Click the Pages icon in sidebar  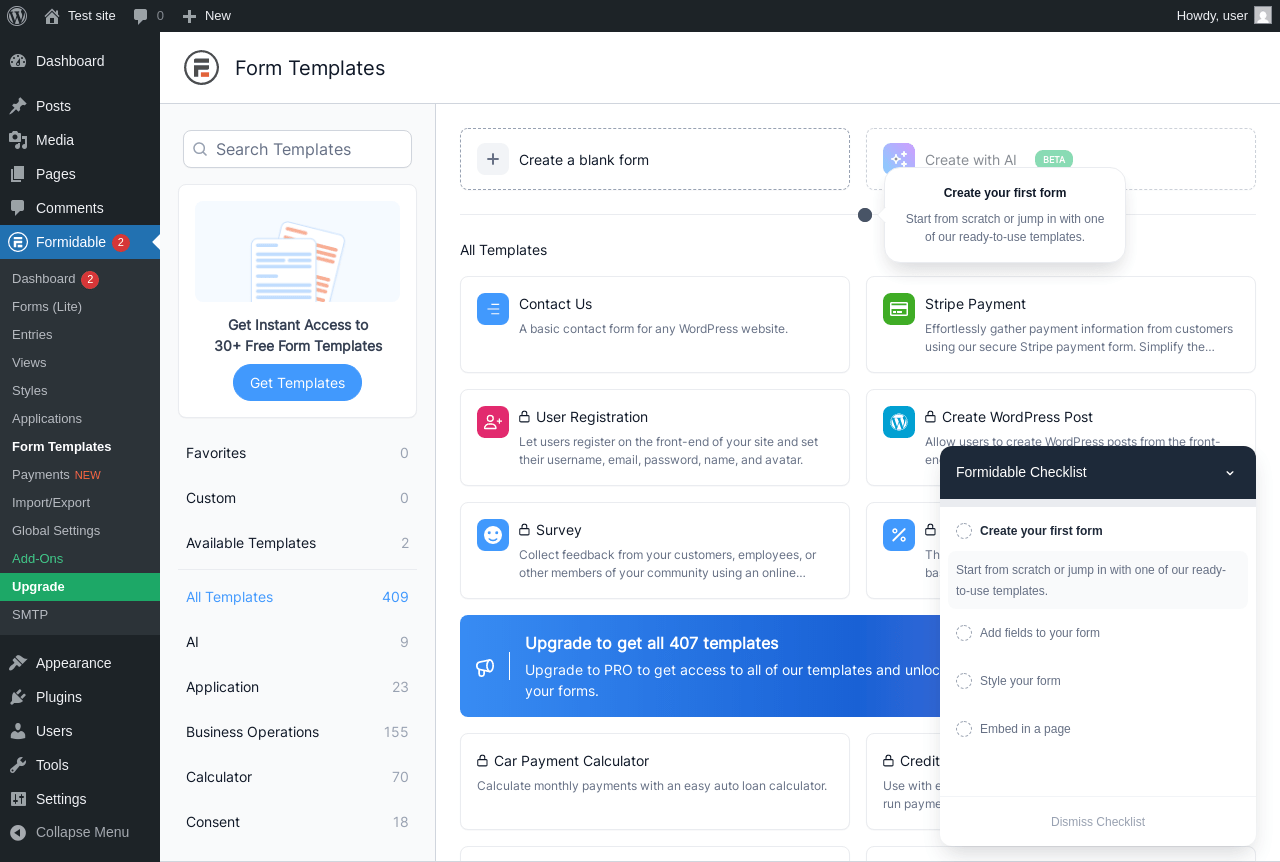click(x=18, y=174)
